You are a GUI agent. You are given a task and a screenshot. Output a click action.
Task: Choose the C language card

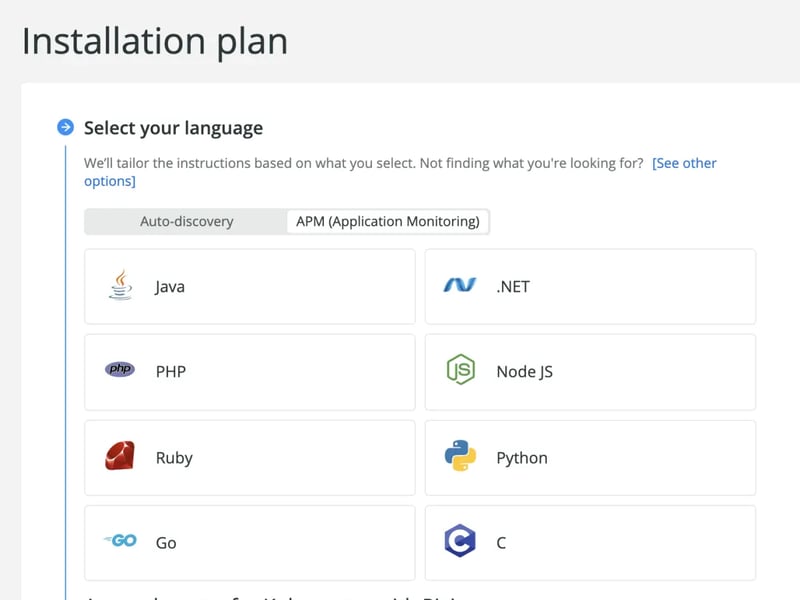tap(590, 543)
